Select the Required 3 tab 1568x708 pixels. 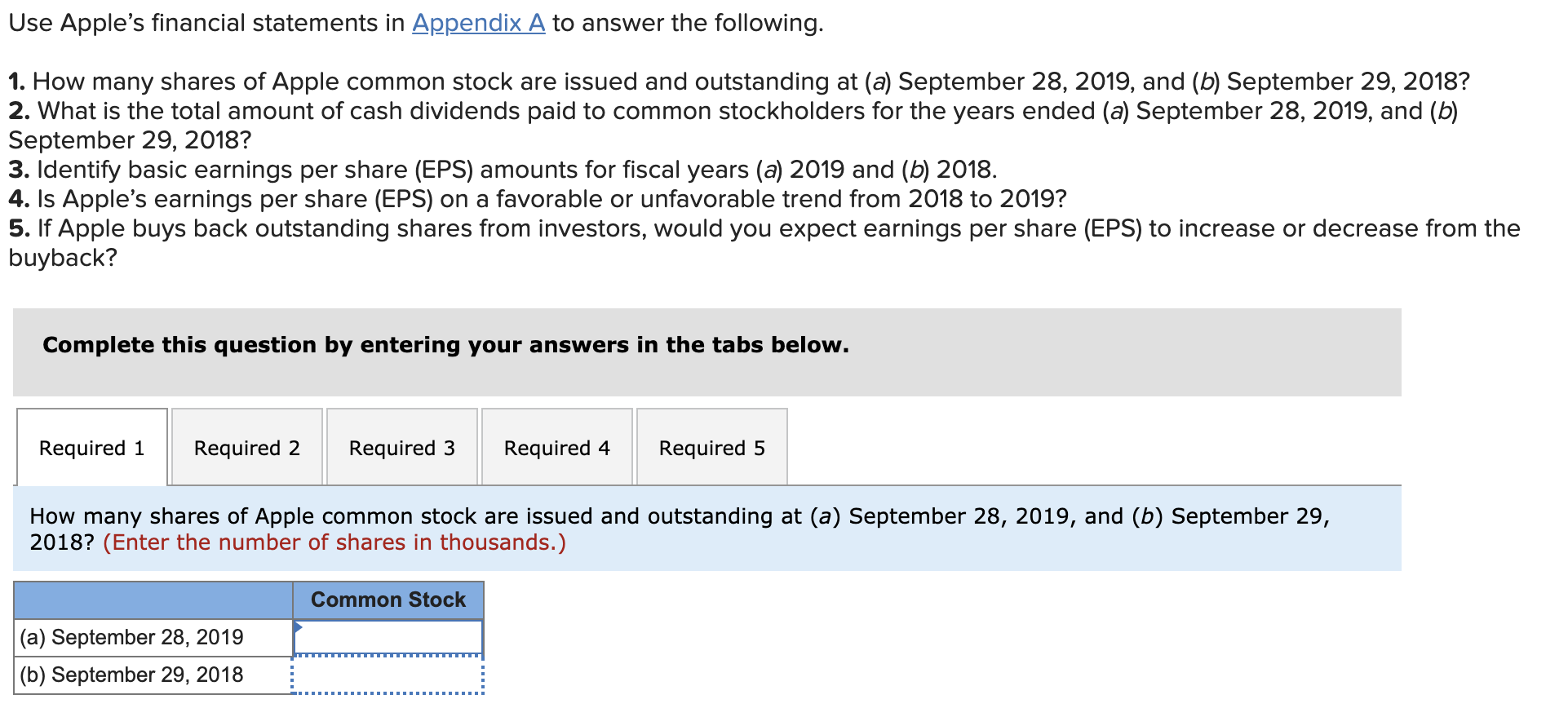[401, 448]
